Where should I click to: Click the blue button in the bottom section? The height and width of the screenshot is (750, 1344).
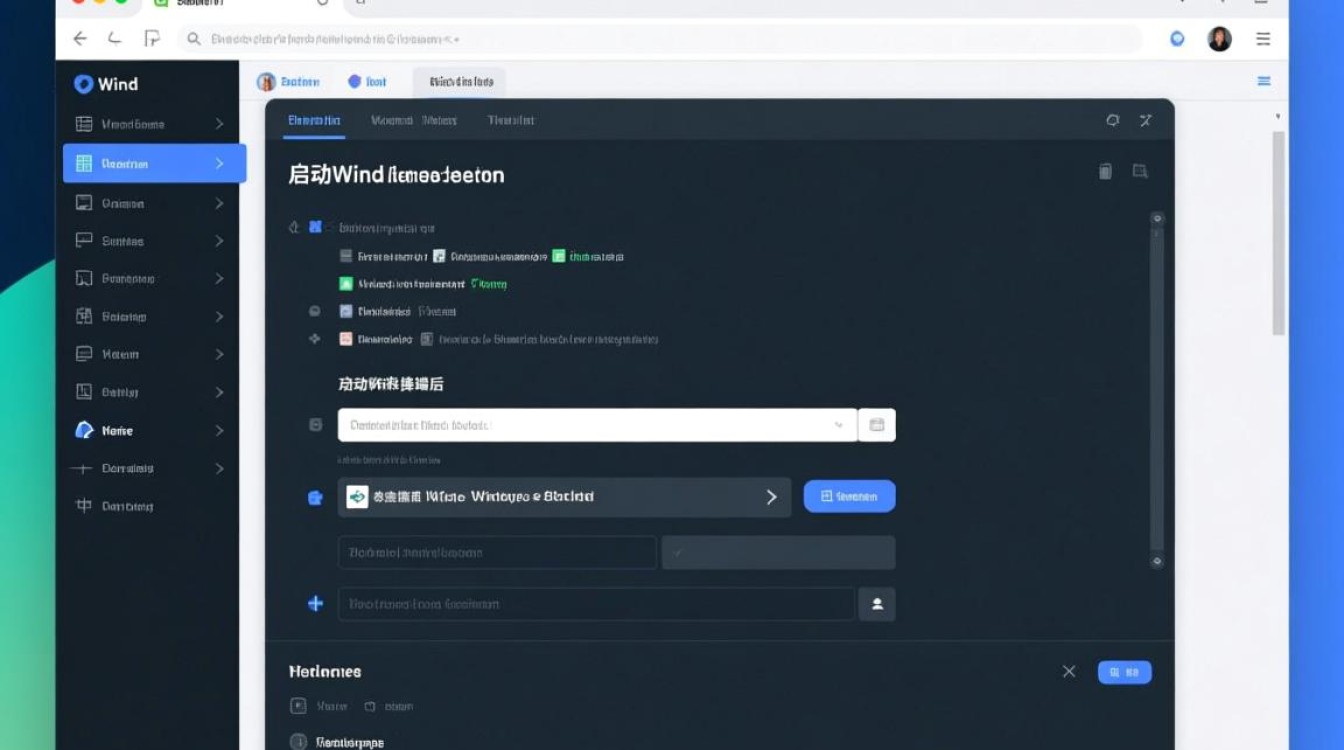[1124, 672]
